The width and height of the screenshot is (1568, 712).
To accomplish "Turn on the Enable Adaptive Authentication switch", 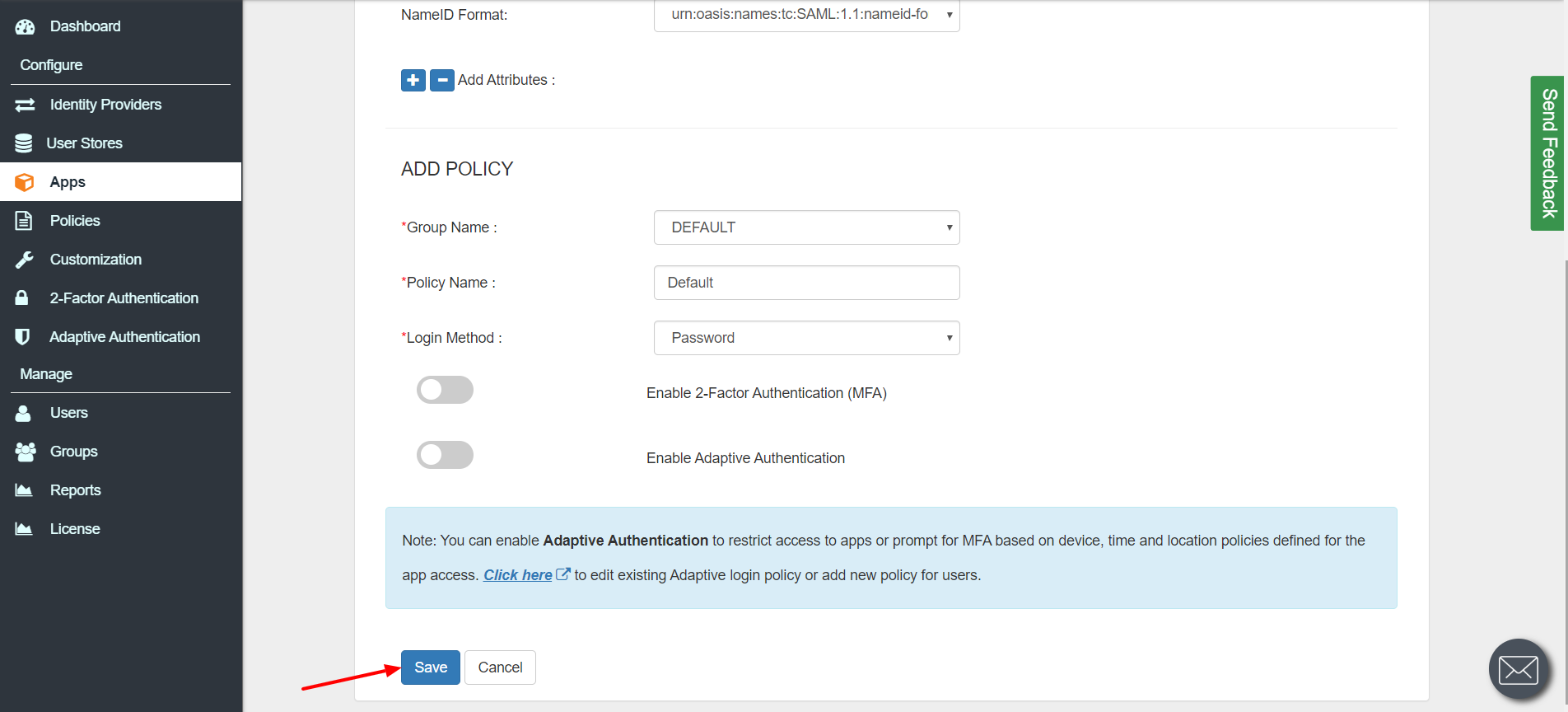I will pos(445,455).
